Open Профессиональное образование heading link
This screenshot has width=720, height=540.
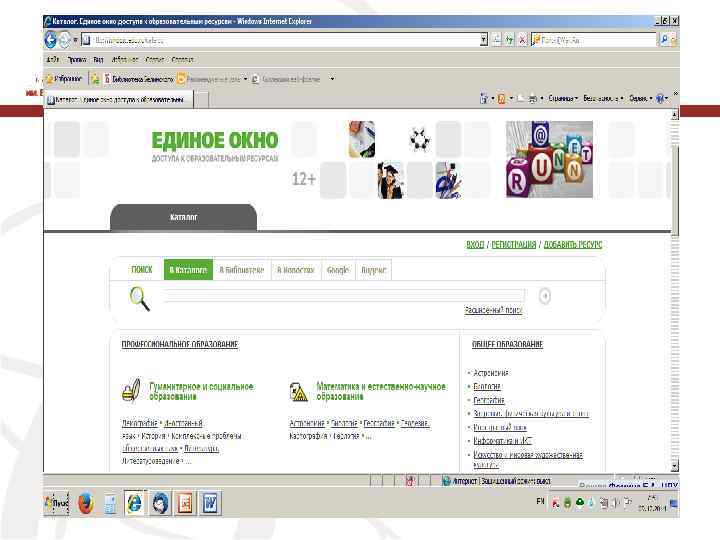pyautogui.click(x=180, y=344)
